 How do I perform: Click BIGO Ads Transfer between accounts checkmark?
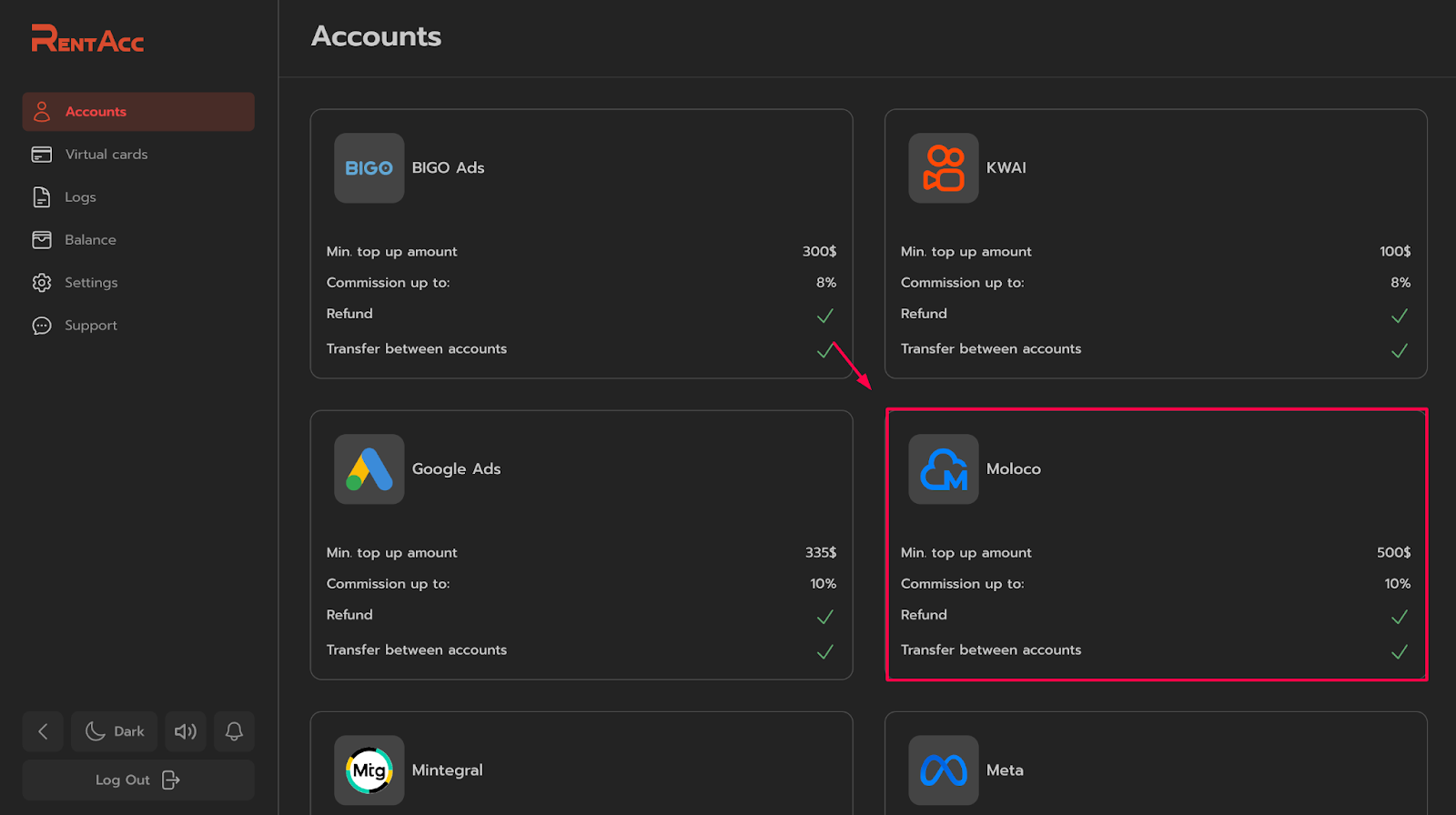click(825, 350)
